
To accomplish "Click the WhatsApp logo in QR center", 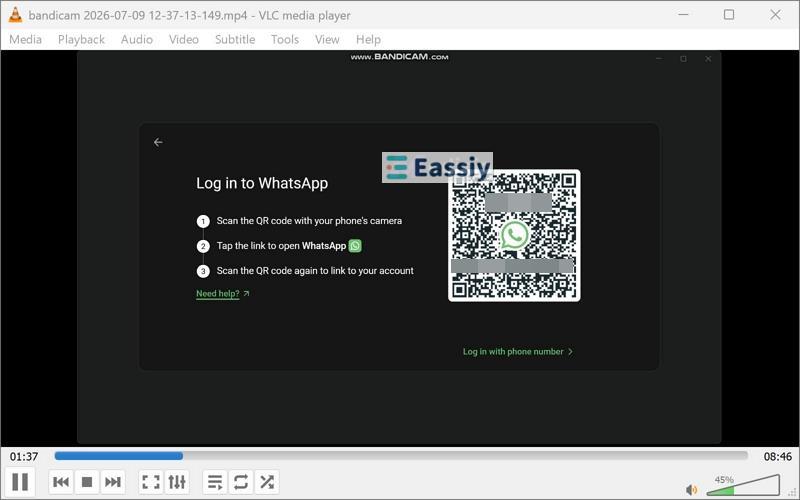I will click(514, 235).
